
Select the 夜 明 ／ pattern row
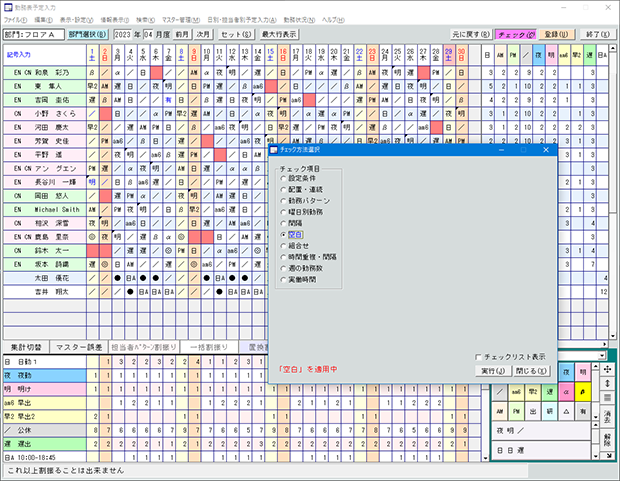point(541,431)
